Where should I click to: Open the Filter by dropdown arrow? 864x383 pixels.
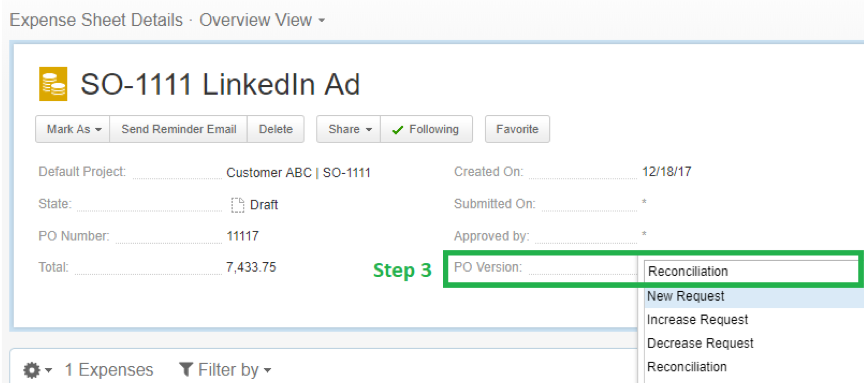click(x=268, y=370)
